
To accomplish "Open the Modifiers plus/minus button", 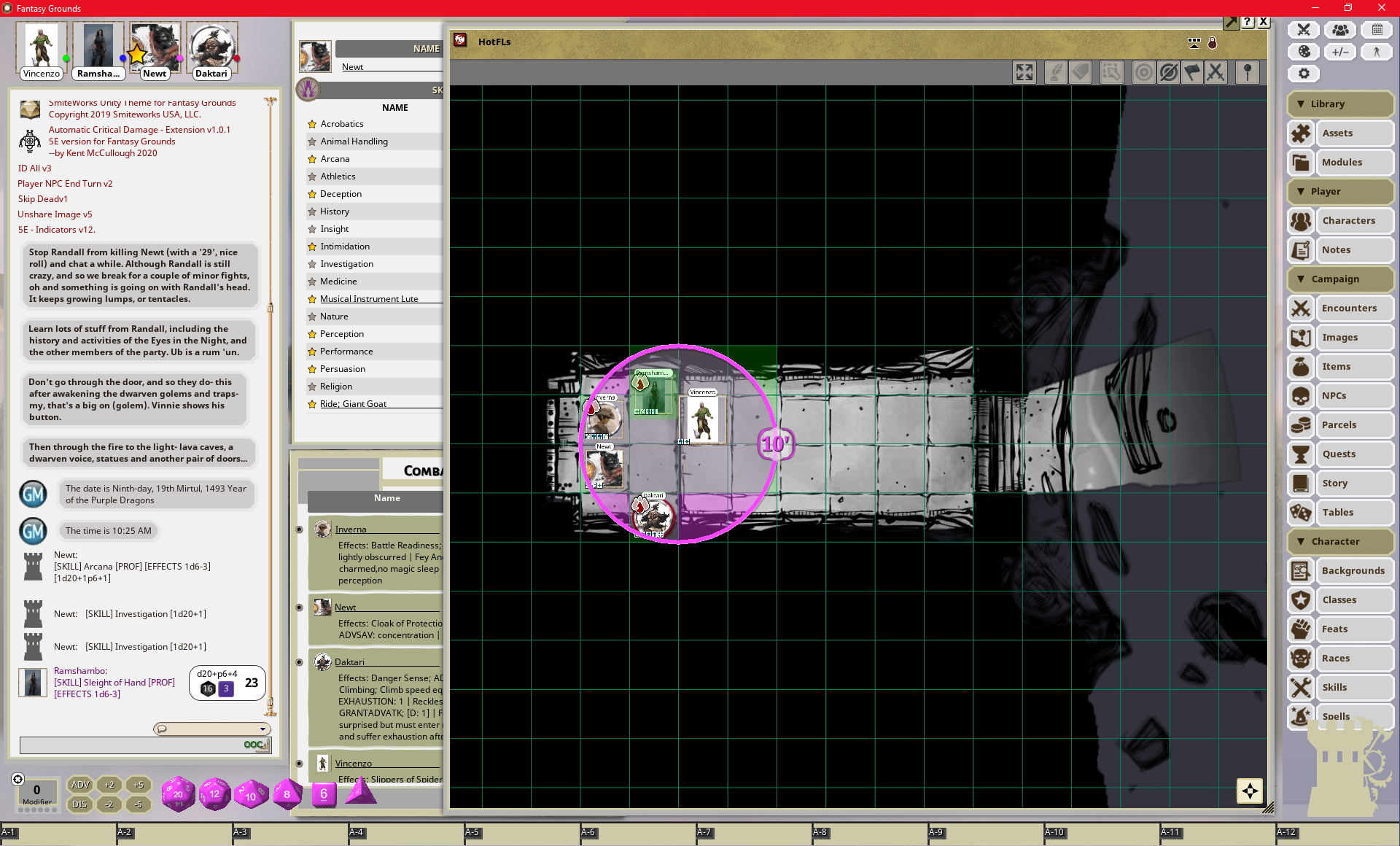I will pos(1340,52).
